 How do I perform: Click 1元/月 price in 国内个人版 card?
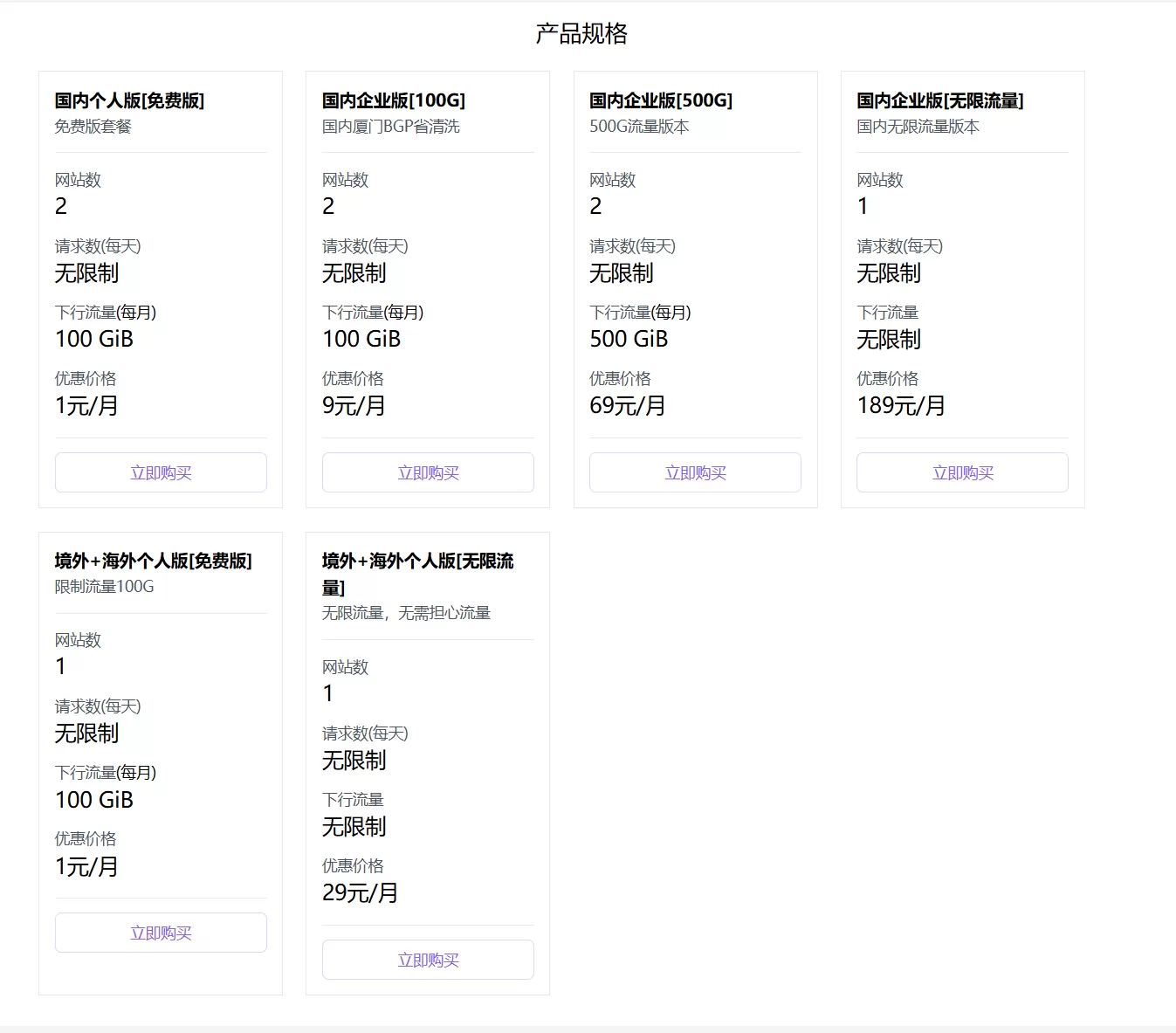86,405
